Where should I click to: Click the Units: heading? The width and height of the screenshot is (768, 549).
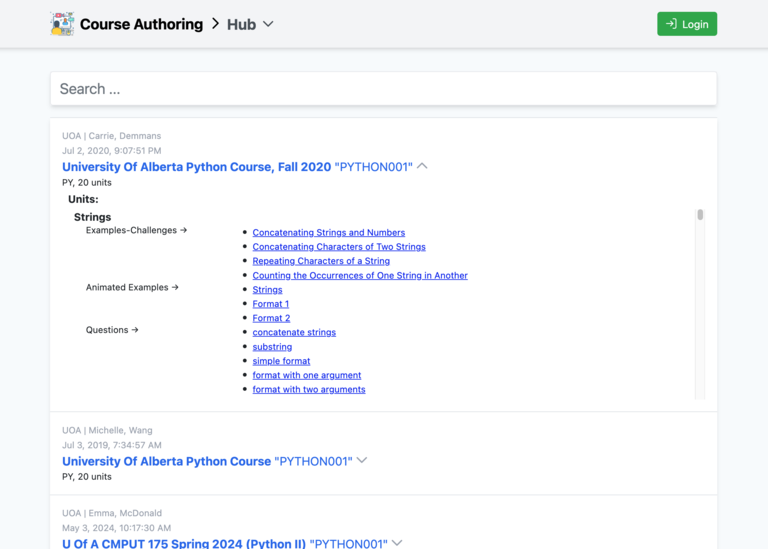[83, 199]
